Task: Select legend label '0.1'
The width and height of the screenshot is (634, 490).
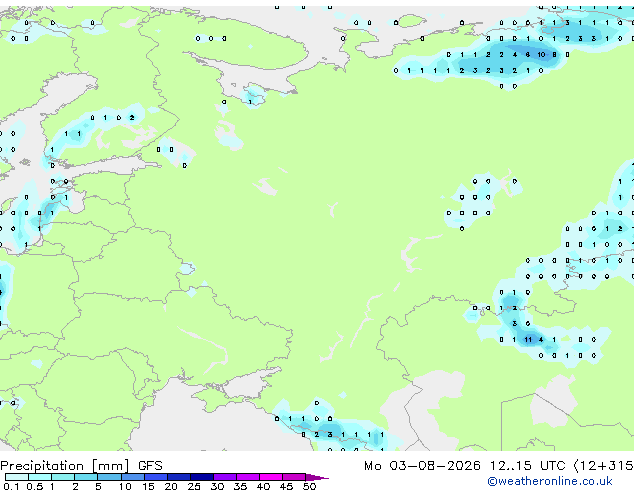Action: pyautogui.click(x=12, y=486)
